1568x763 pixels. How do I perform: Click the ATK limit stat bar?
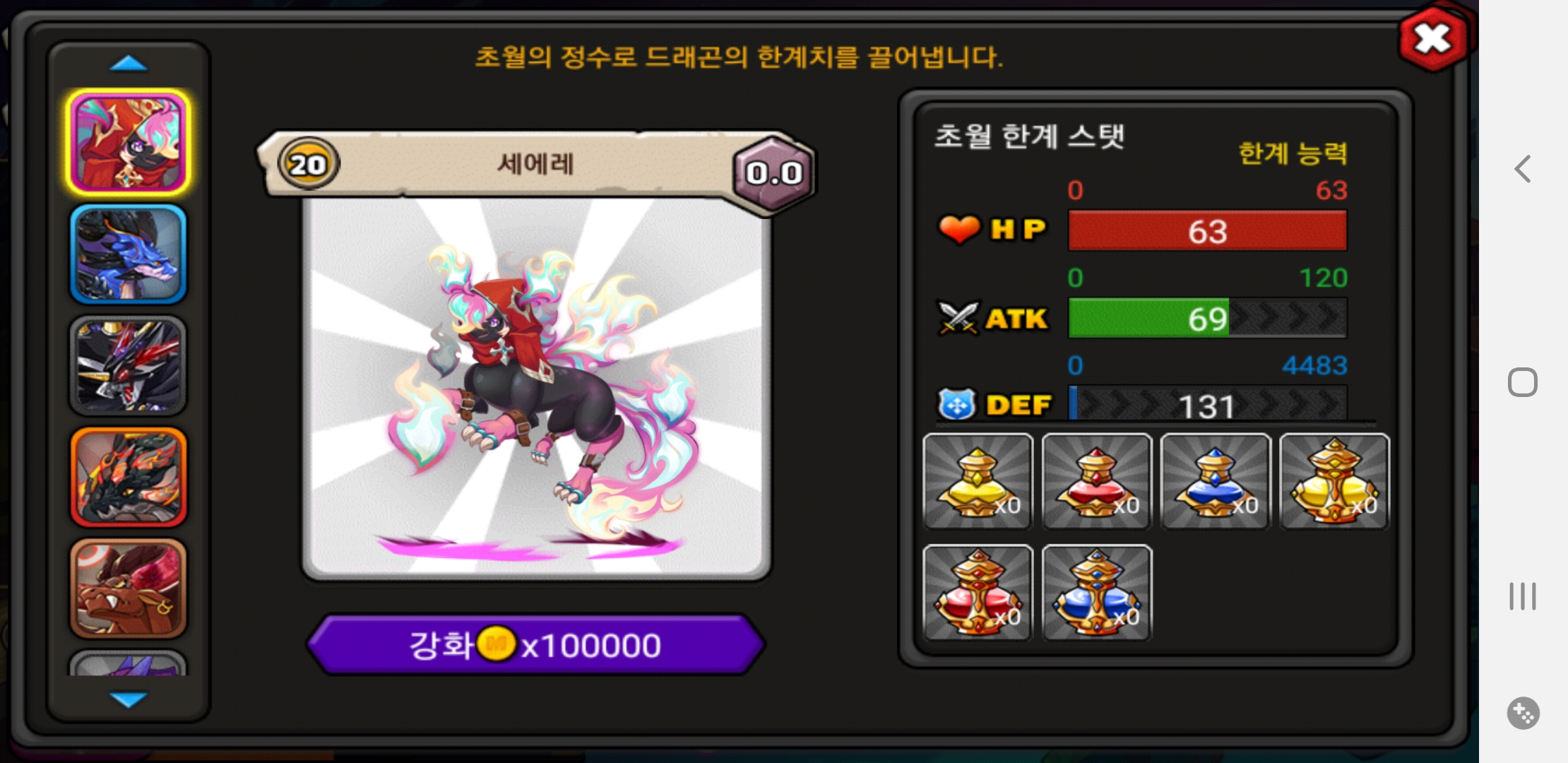coord(1207,318)
